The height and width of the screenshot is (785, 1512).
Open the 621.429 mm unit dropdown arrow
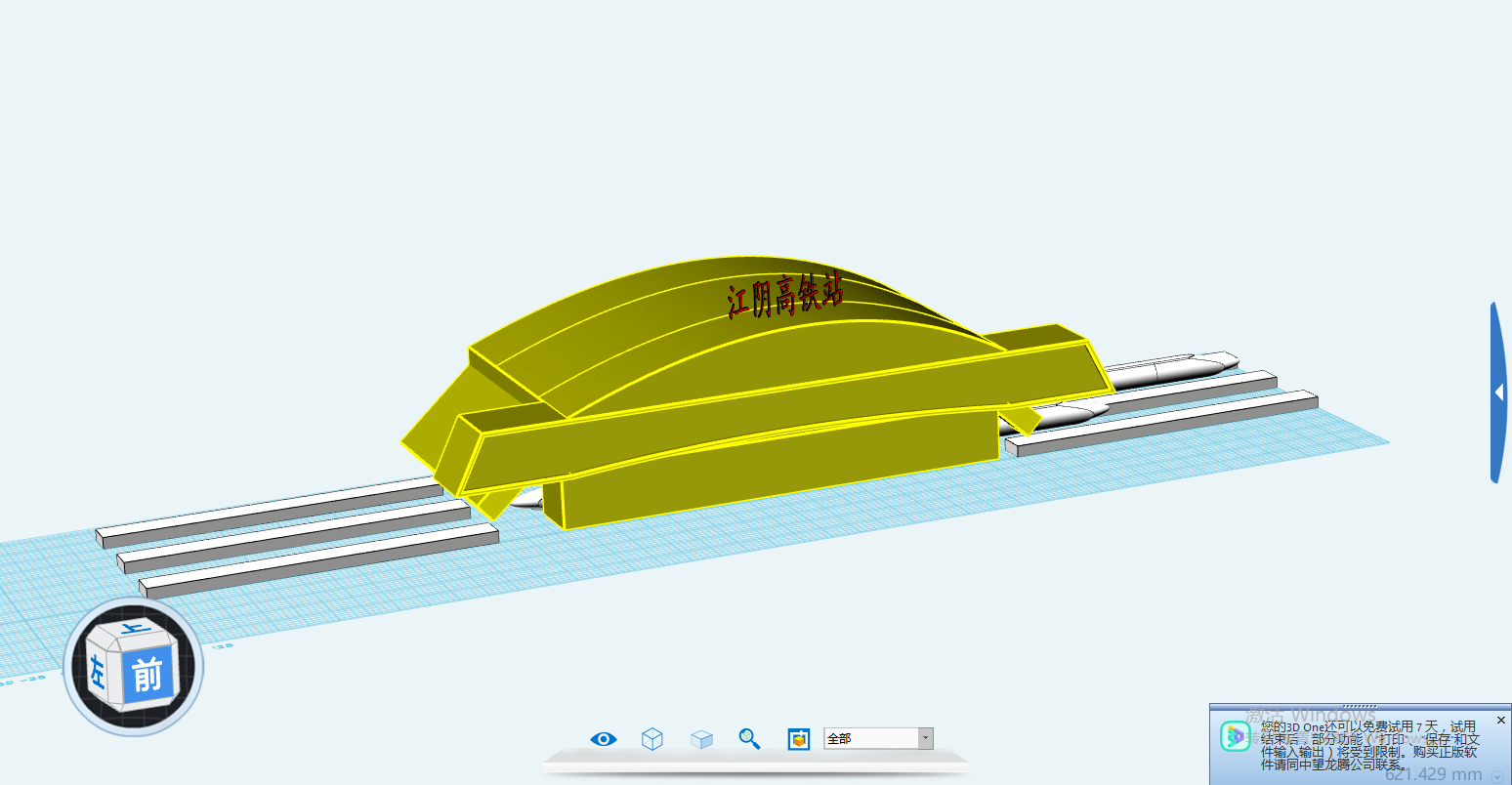(1495, 775)
